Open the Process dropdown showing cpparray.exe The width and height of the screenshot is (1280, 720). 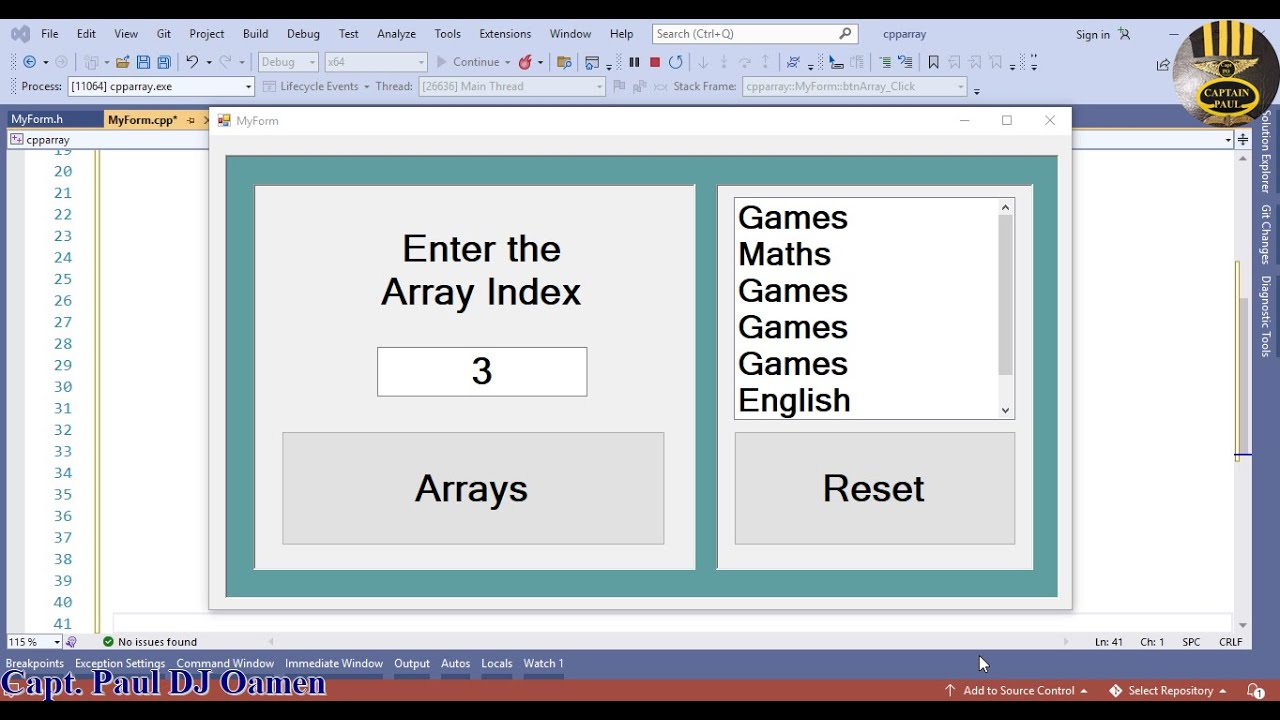161,87
